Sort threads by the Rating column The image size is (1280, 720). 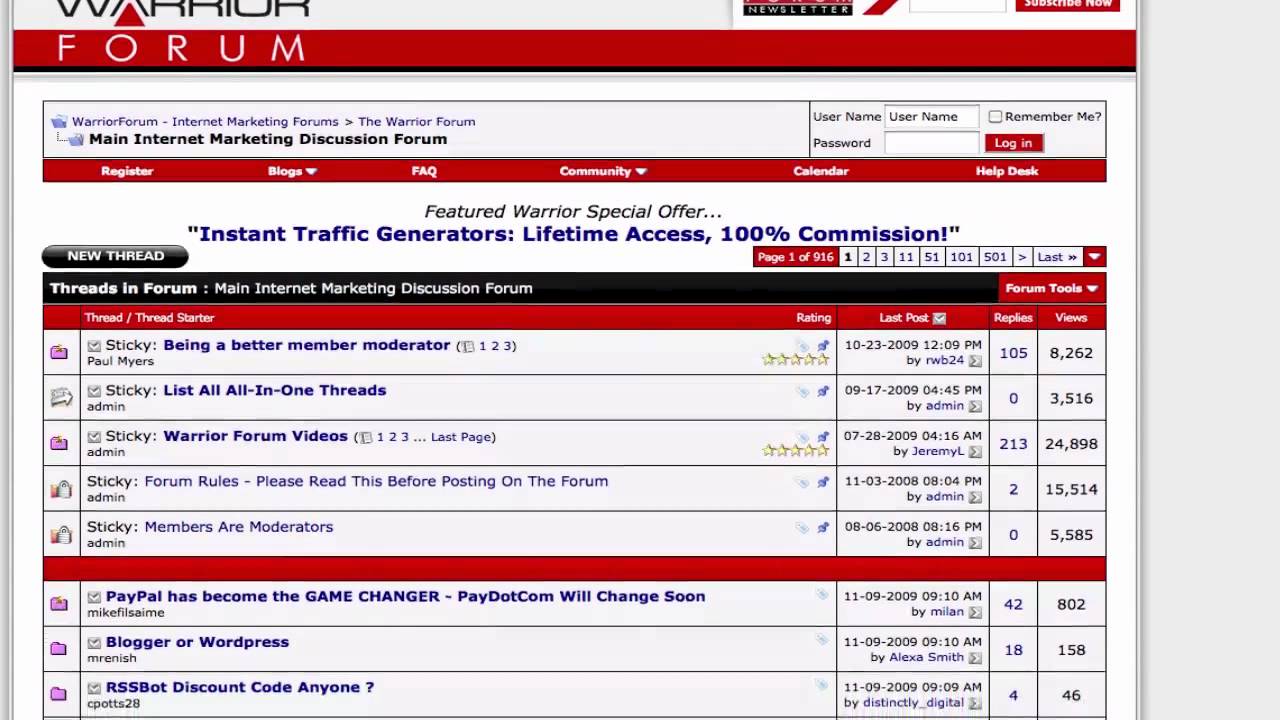click(x=813, y=318)
